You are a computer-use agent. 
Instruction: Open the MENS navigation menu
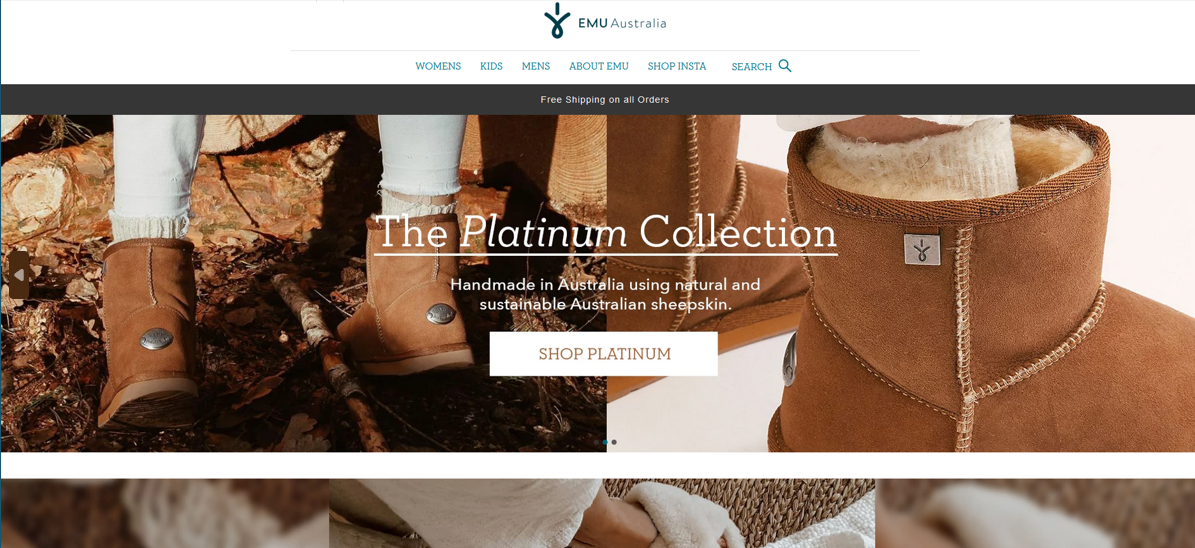(x=536, y=66)
